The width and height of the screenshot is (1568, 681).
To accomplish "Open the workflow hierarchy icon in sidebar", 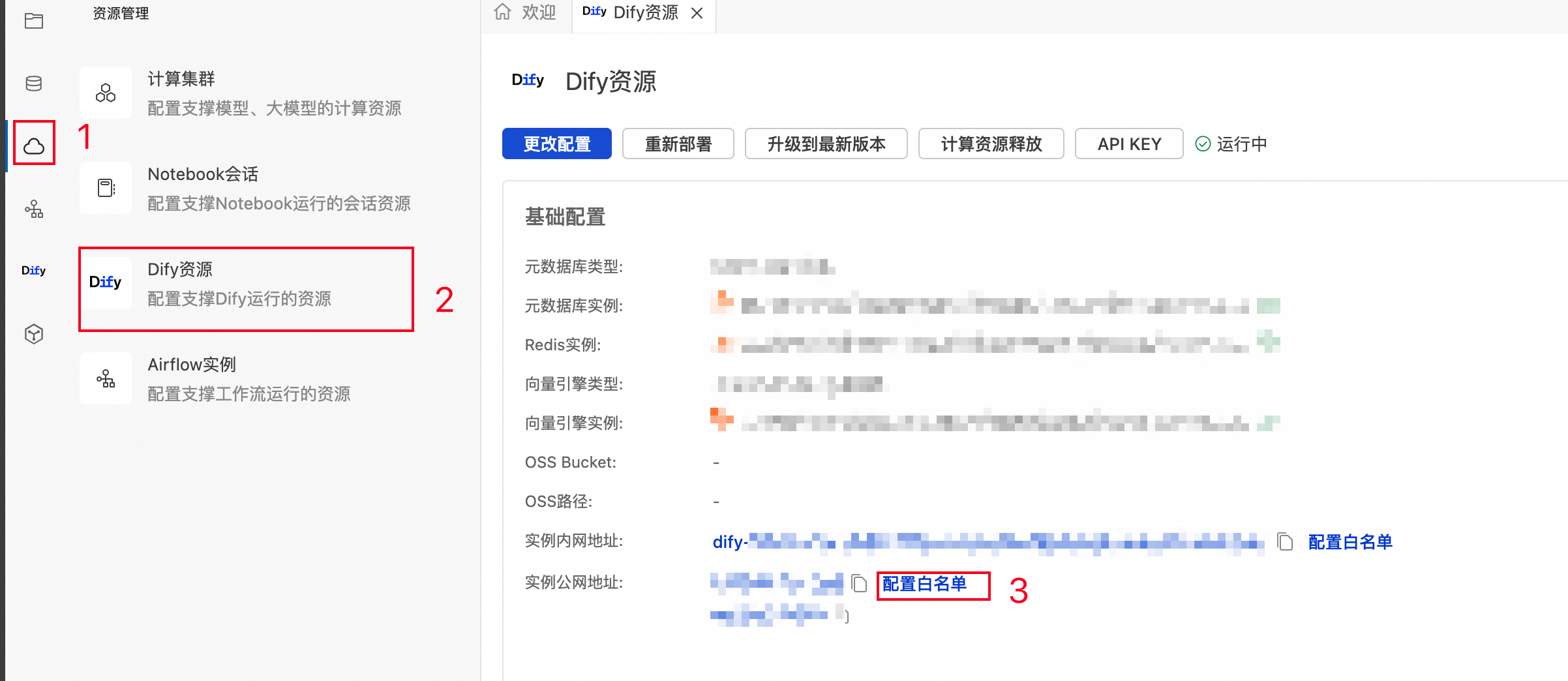I will 34,209.
